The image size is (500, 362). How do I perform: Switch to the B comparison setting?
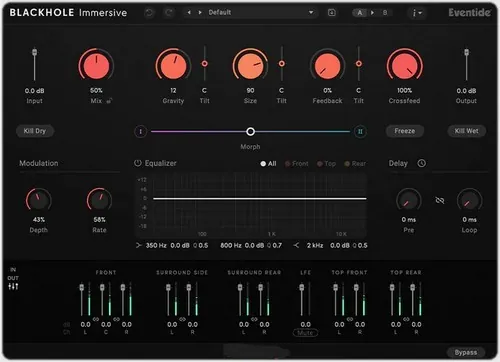[385, 13]
